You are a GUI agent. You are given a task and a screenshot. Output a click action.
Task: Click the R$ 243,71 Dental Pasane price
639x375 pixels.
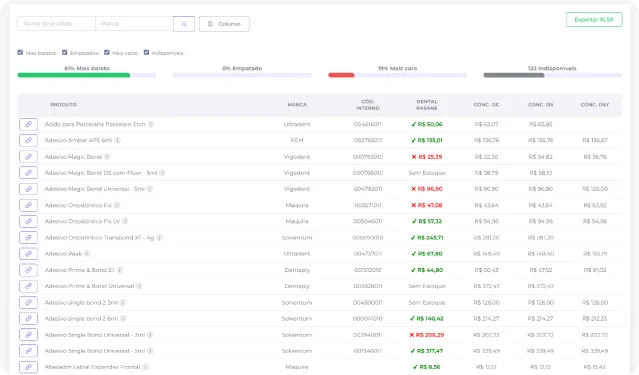427,238
